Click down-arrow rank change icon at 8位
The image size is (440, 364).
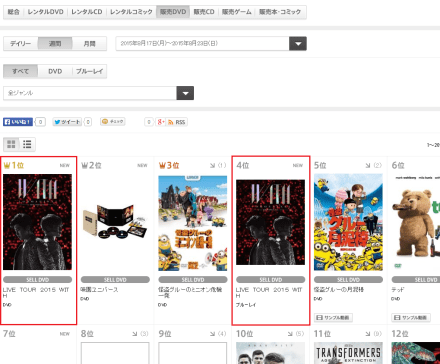[x=135, y=334]
